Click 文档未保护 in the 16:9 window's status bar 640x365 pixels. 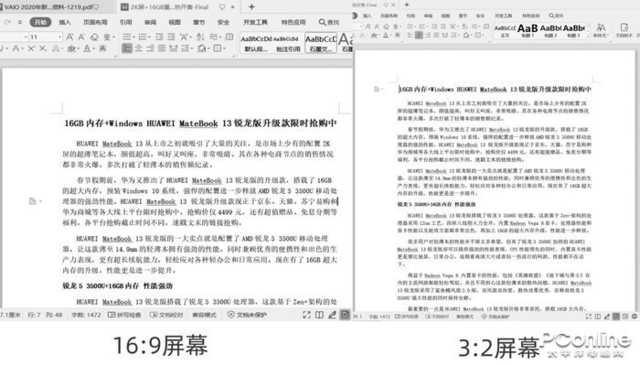[247, 315]
